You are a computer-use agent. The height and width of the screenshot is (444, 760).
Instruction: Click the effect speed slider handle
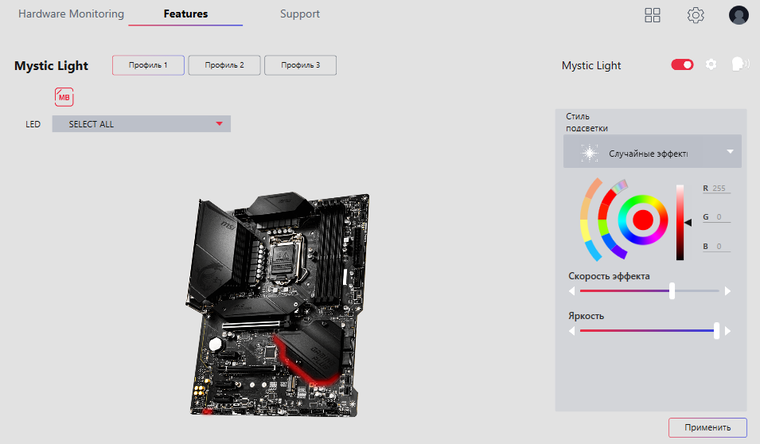tap(672, 291)
